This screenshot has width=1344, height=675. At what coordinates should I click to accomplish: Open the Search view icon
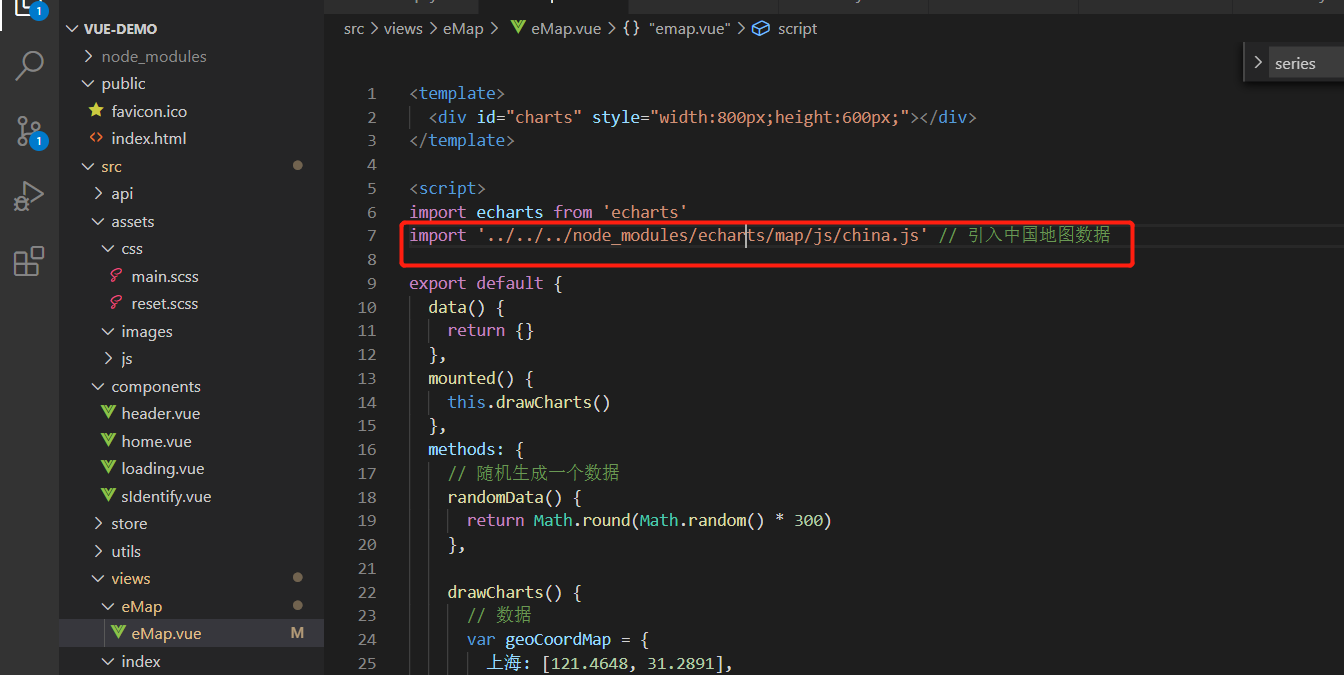pyautogui.click(x=29, y=67)
